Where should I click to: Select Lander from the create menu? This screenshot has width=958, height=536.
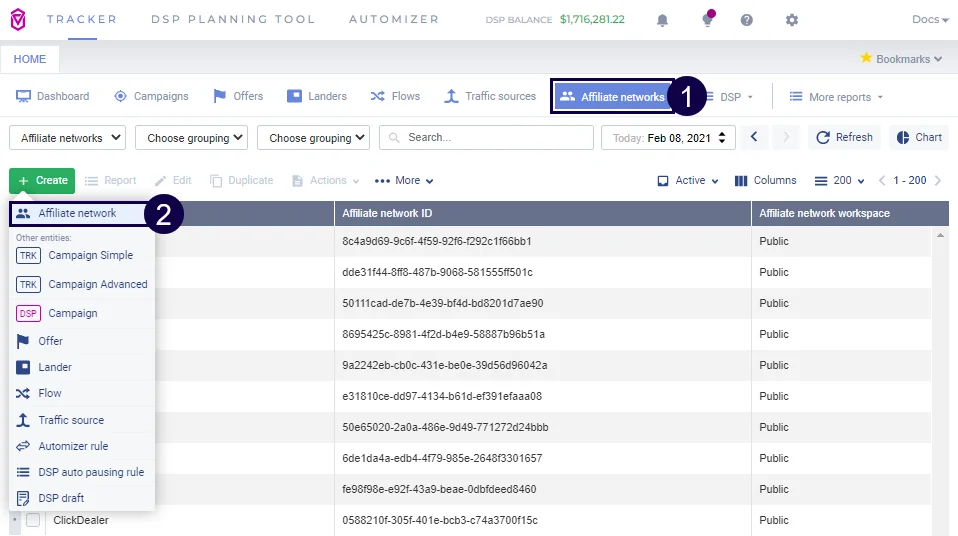click(x=55, y=367)
